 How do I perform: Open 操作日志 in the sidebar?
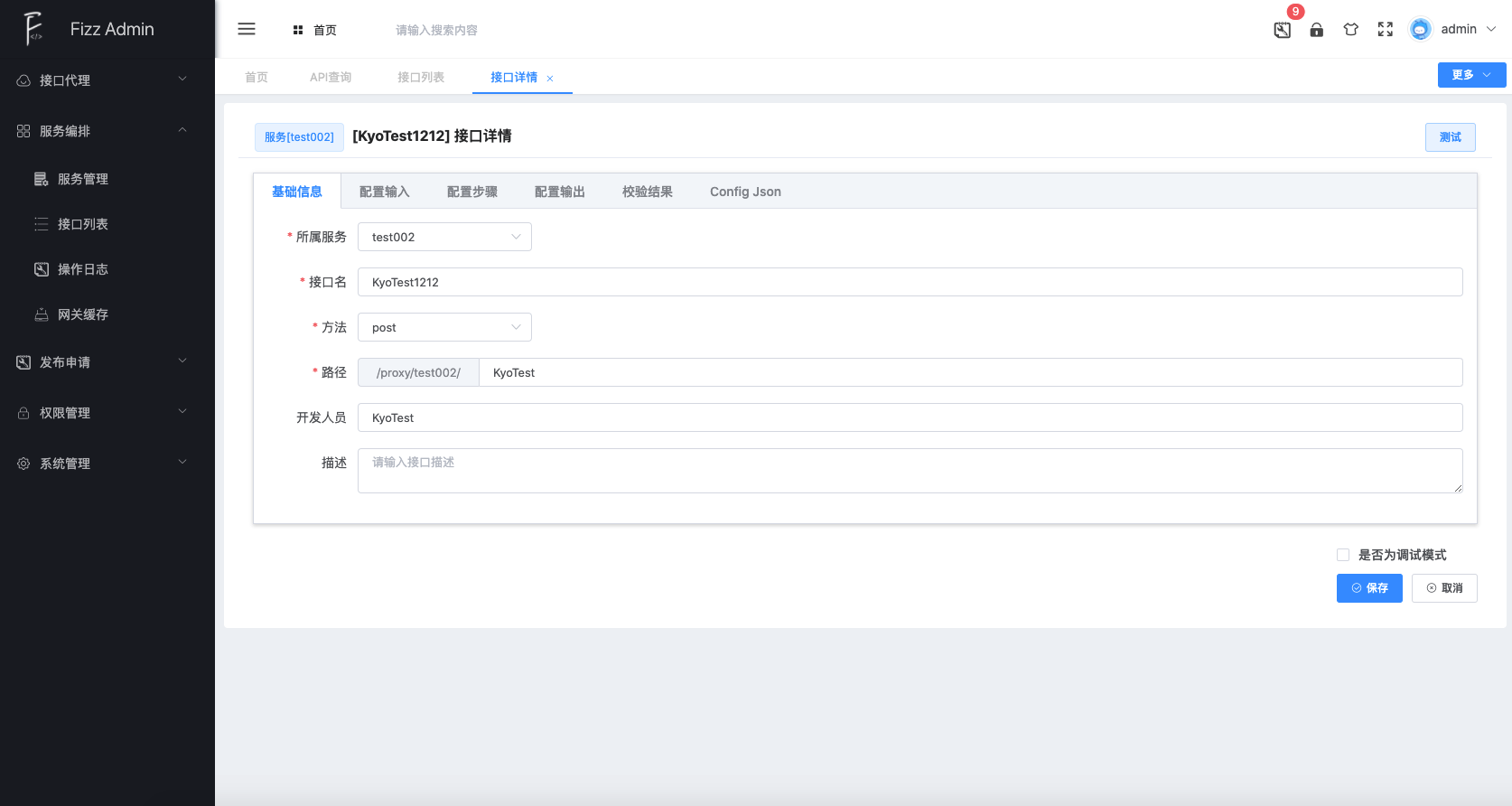(x=83, y=269)
